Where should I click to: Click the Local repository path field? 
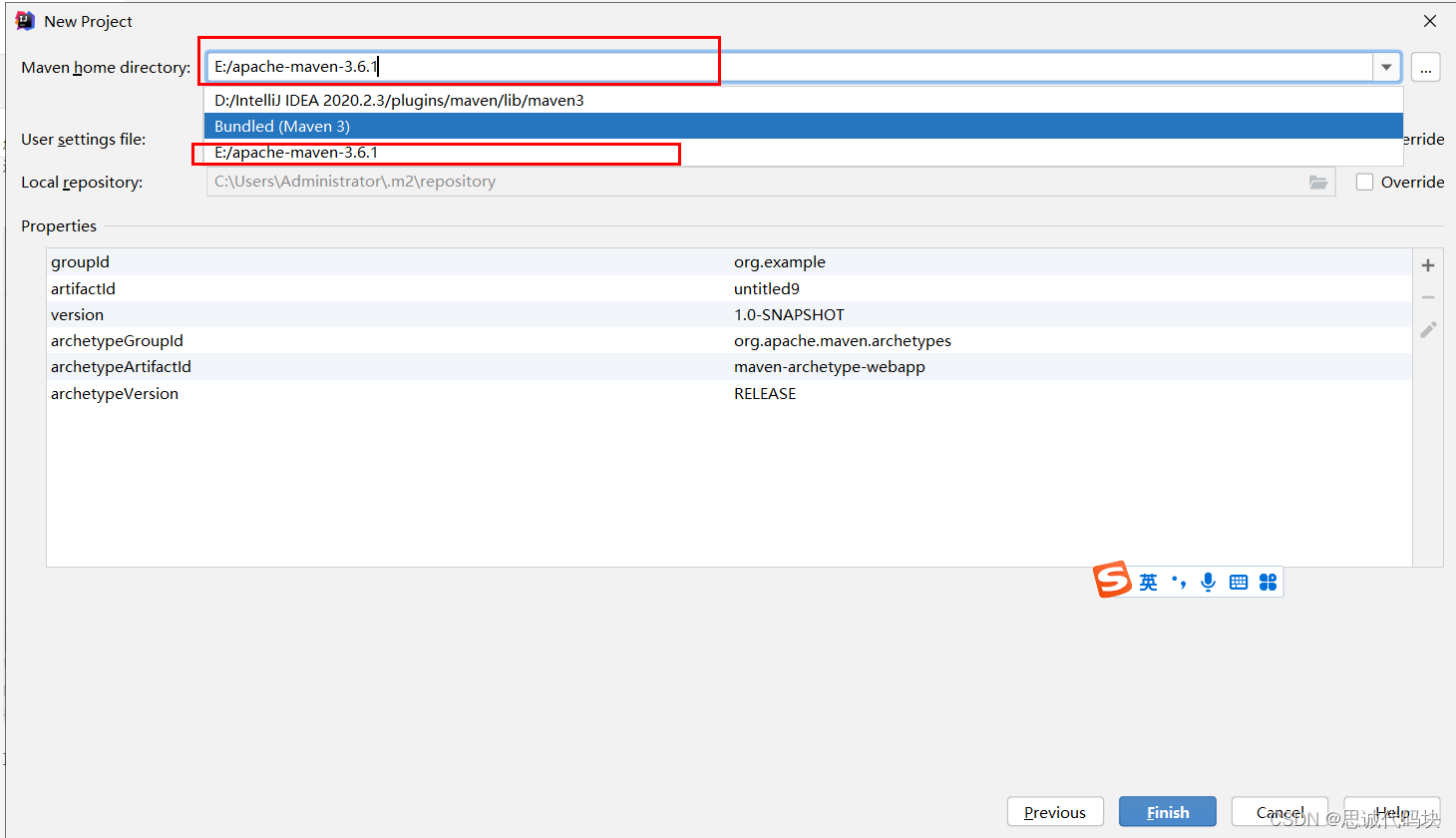tap(771, 182)
